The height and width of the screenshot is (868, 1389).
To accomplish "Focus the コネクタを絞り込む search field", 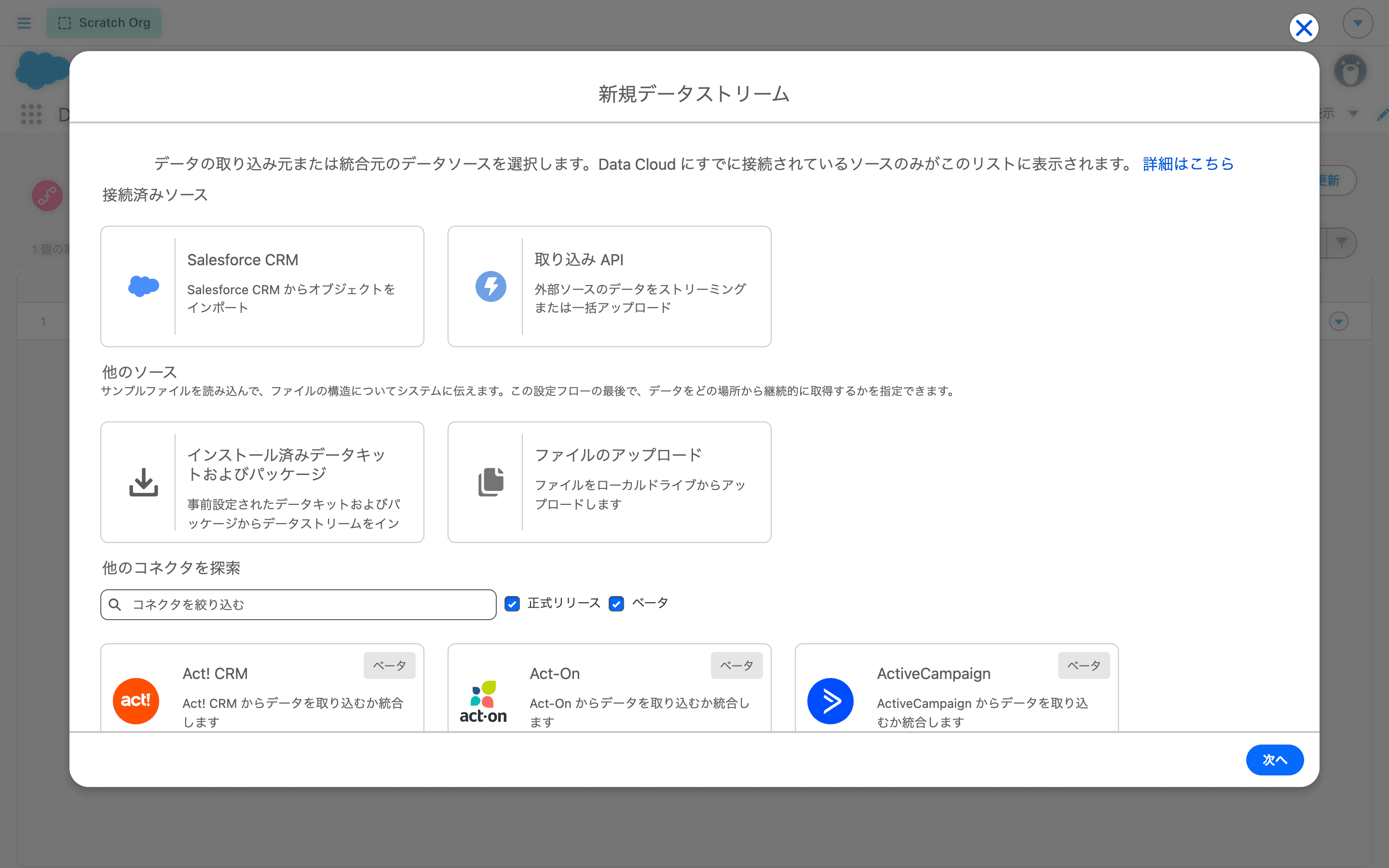I will pyautogui.click(x=299, y=605).
